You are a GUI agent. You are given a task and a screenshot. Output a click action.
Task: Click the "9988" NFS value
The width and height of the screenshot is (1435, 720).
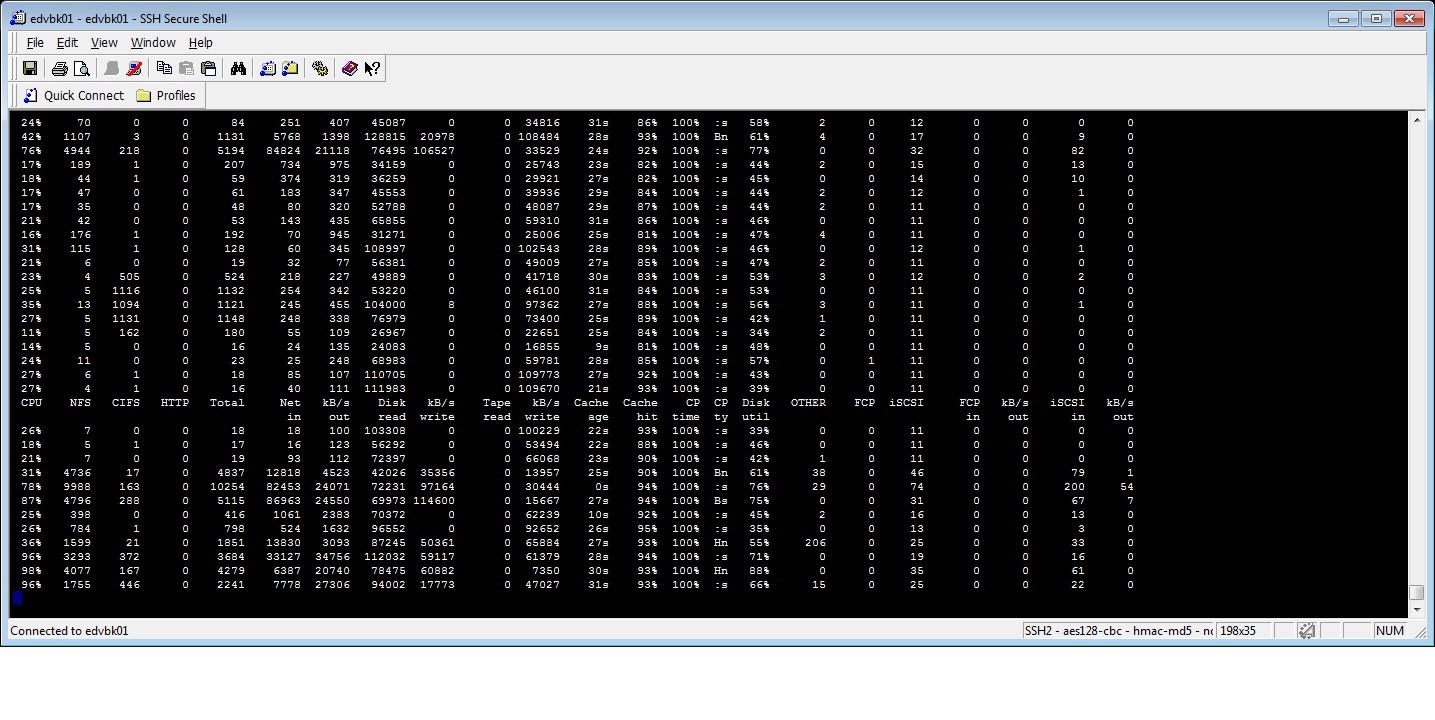(x=77, y=487)
